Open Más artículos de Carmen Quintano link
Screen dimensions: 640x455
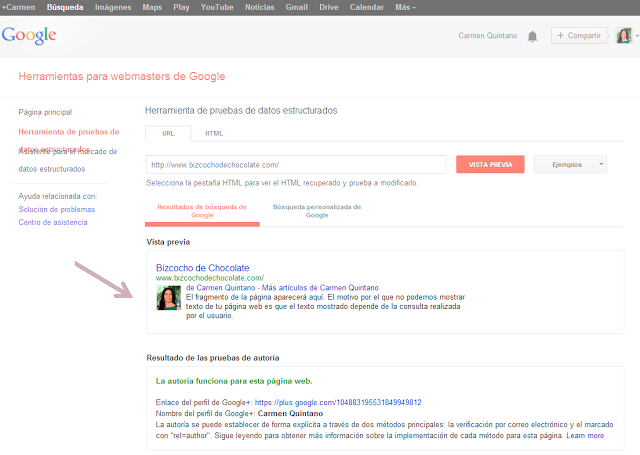(320, 288)
